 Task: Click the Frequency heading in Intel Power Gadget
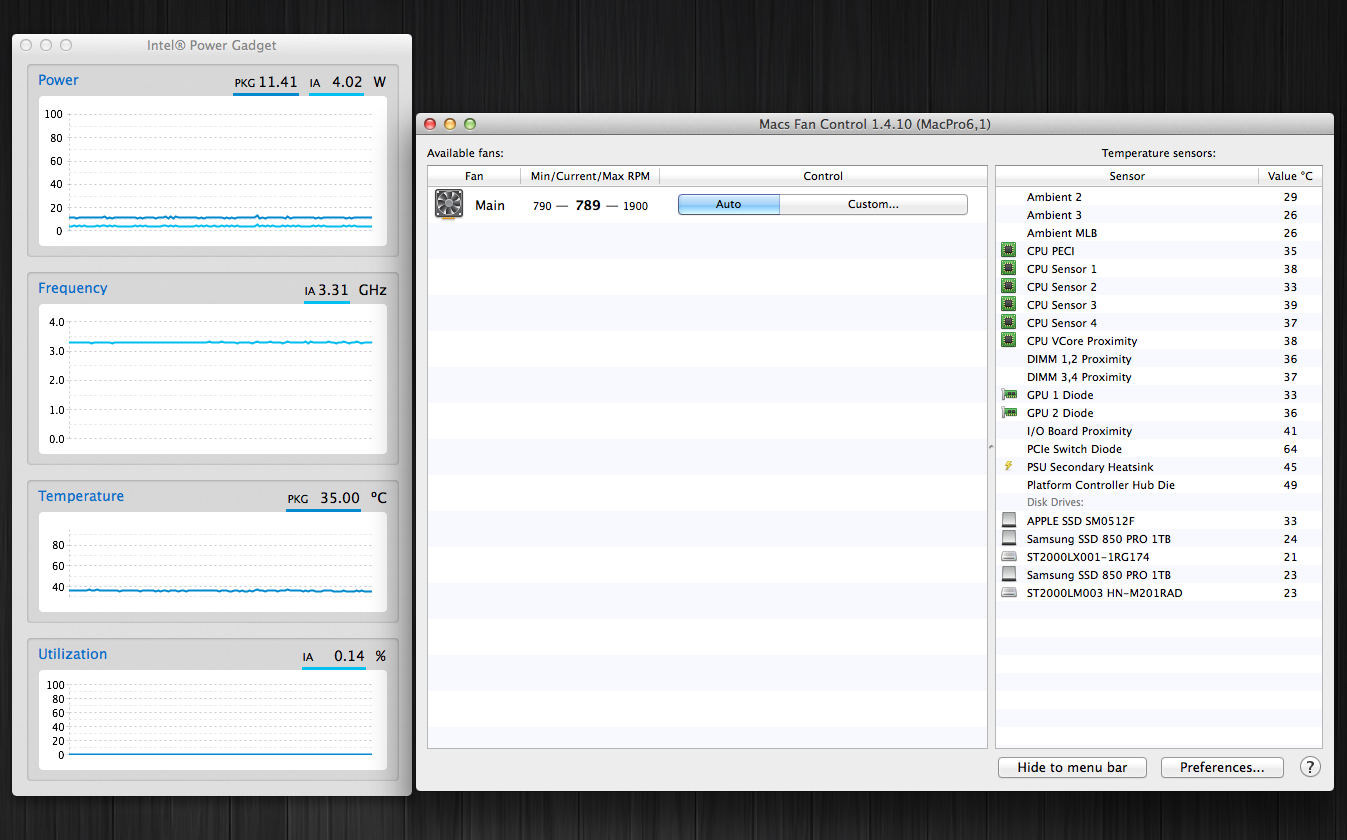[73, 288]
